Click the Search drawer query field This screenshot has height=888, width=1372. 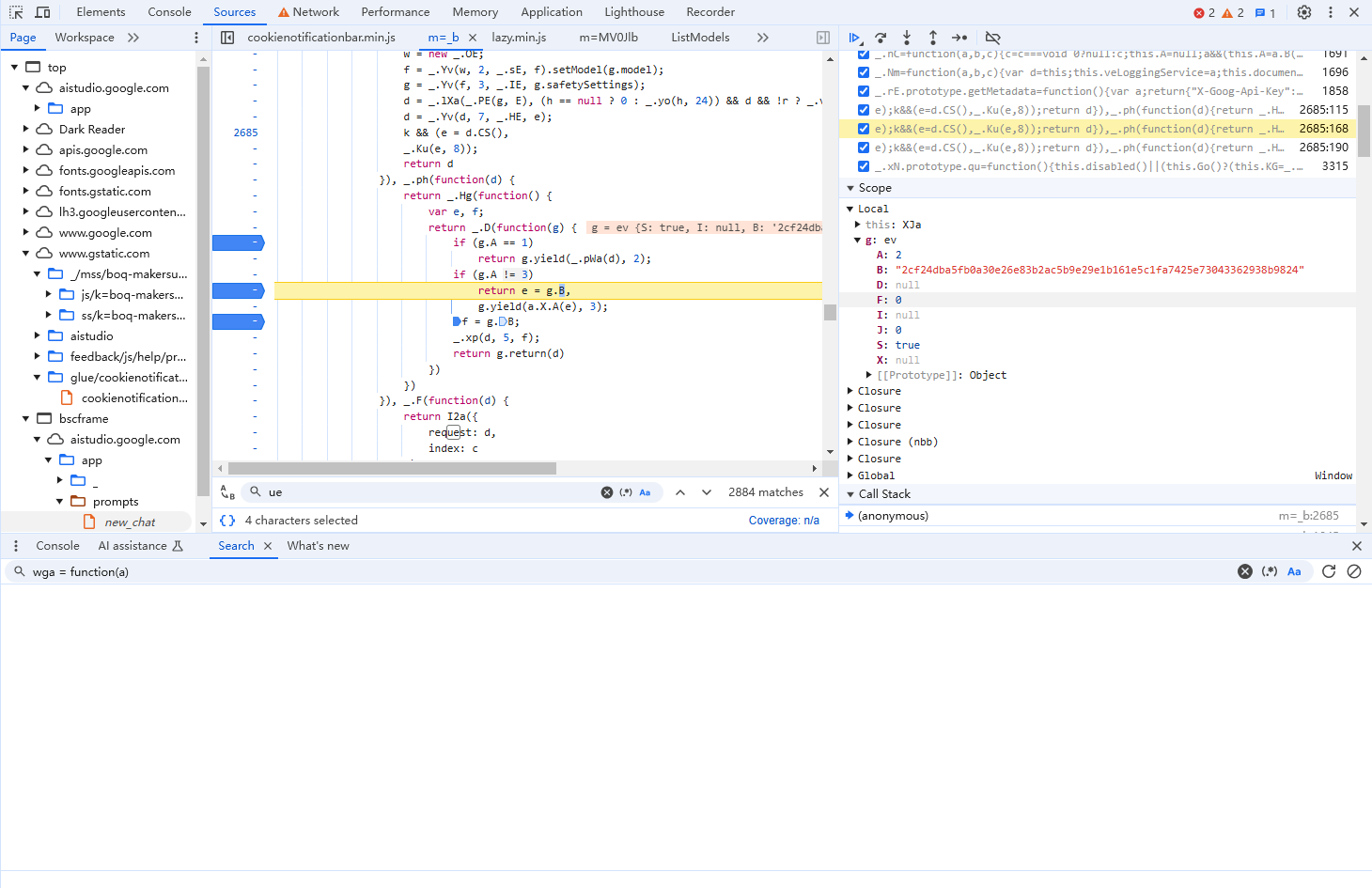[x=630, y=571]
